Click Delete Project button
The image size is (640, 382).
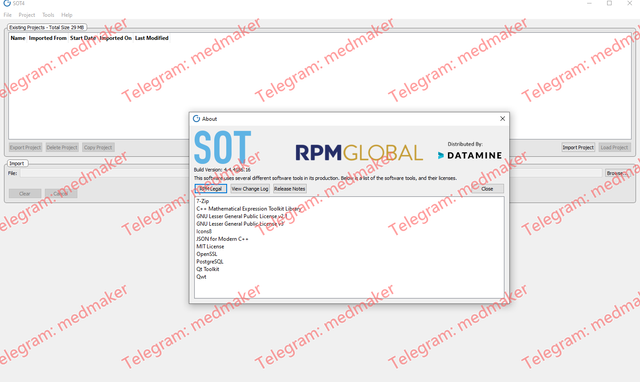click(62, 147)
